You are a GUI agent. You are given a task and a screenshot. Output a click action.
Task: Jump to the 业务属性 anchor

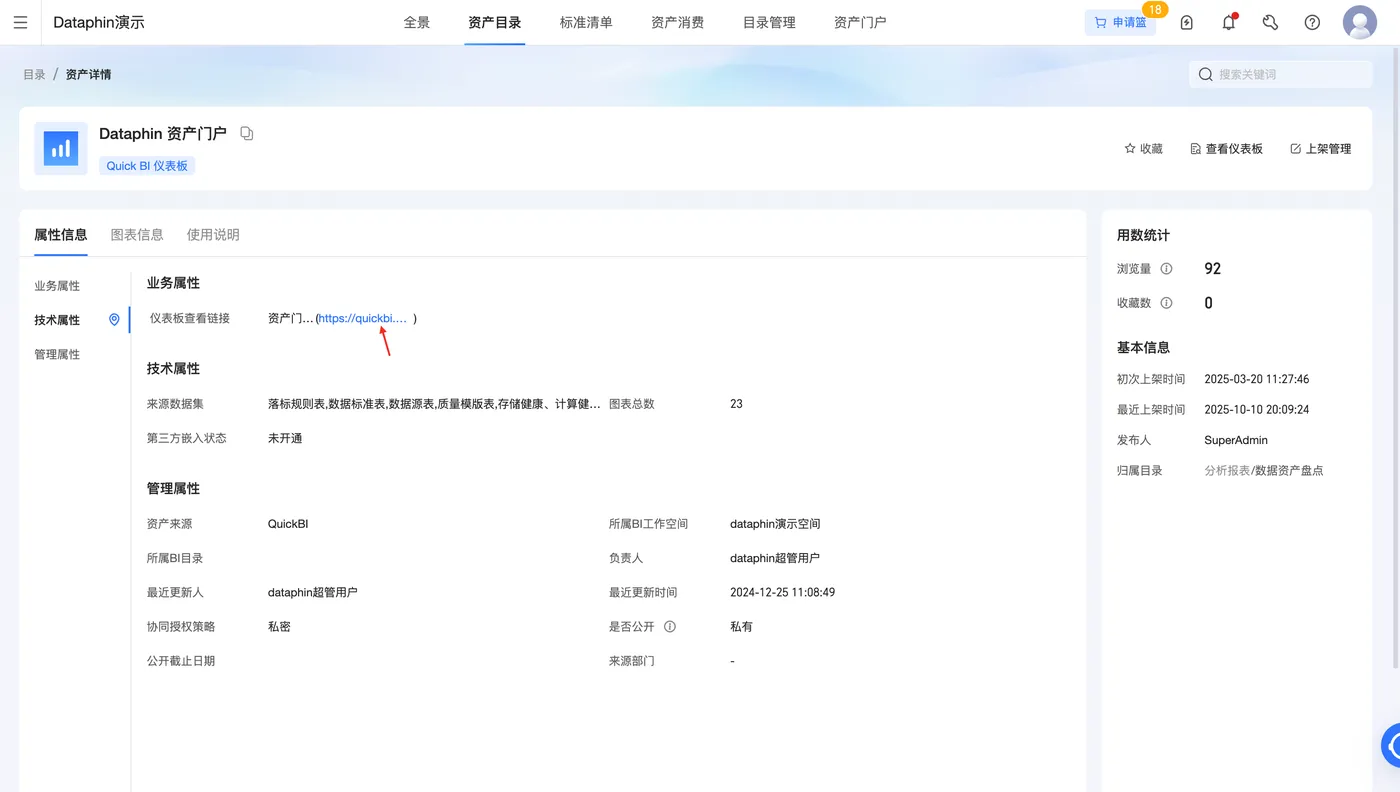(57, 286)
